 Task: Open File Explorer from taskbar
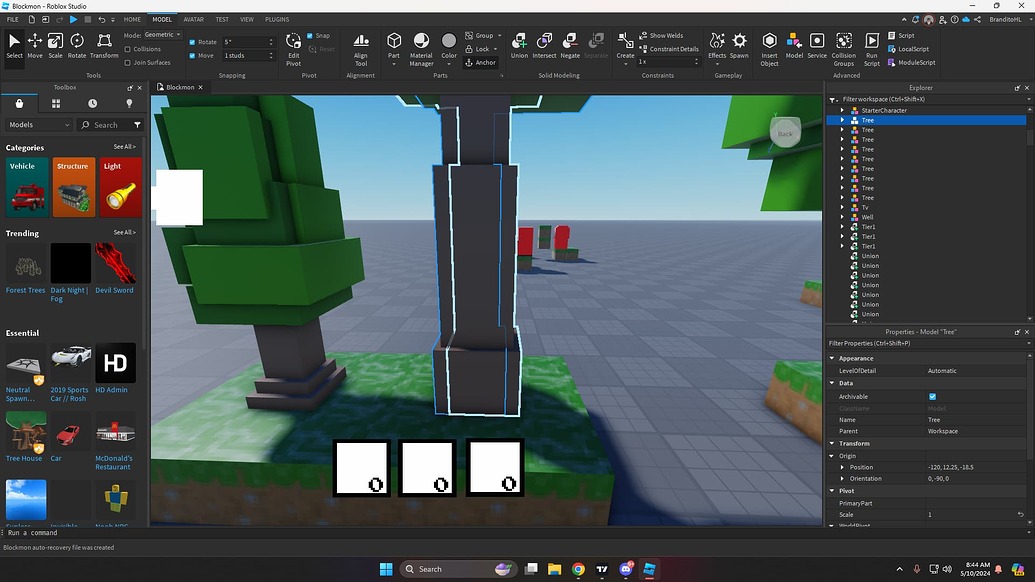tap(554, 569)
